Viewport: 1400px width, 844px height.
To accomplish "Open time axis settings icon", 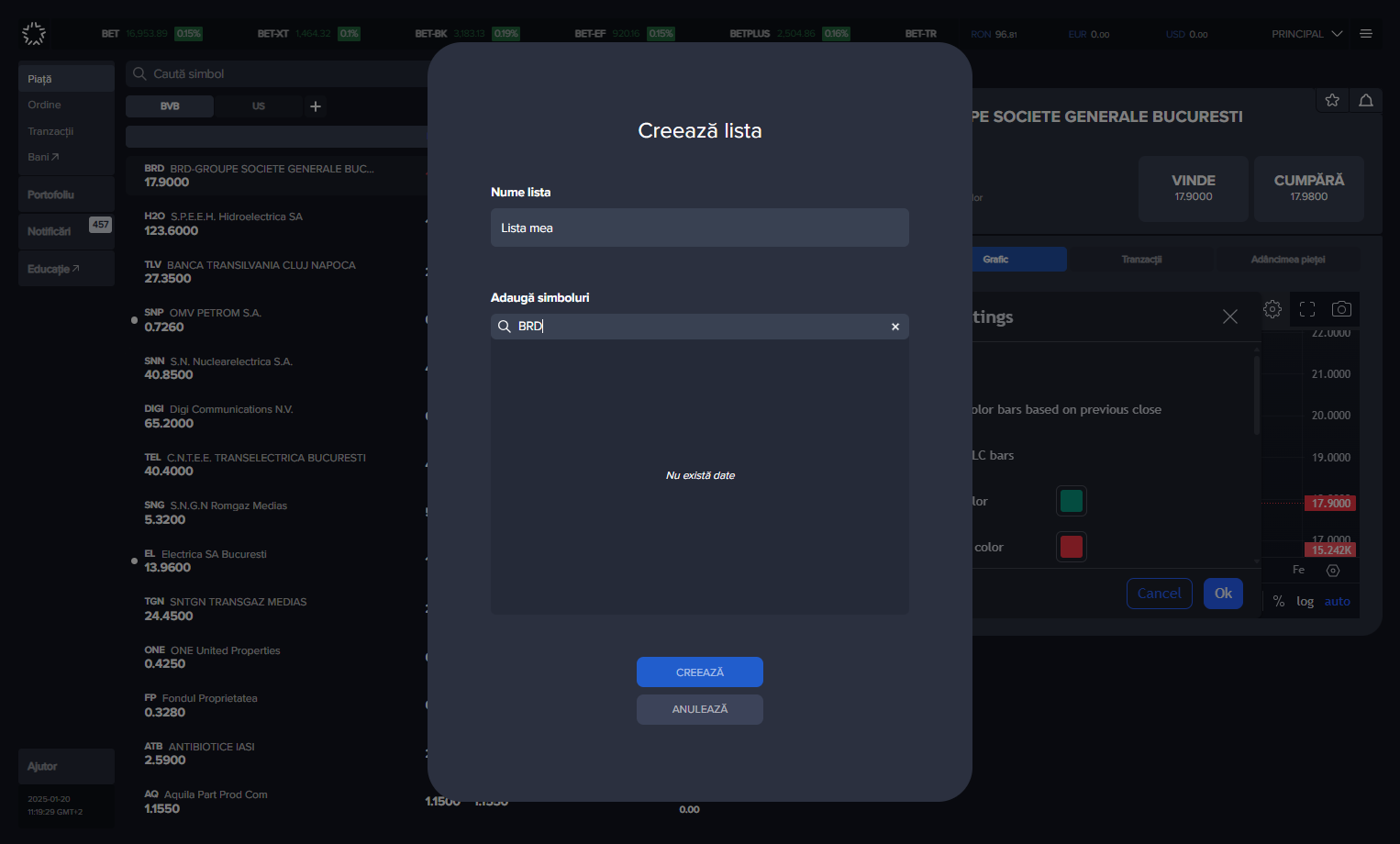I will pyautogui.click(x=1333, y=571).
